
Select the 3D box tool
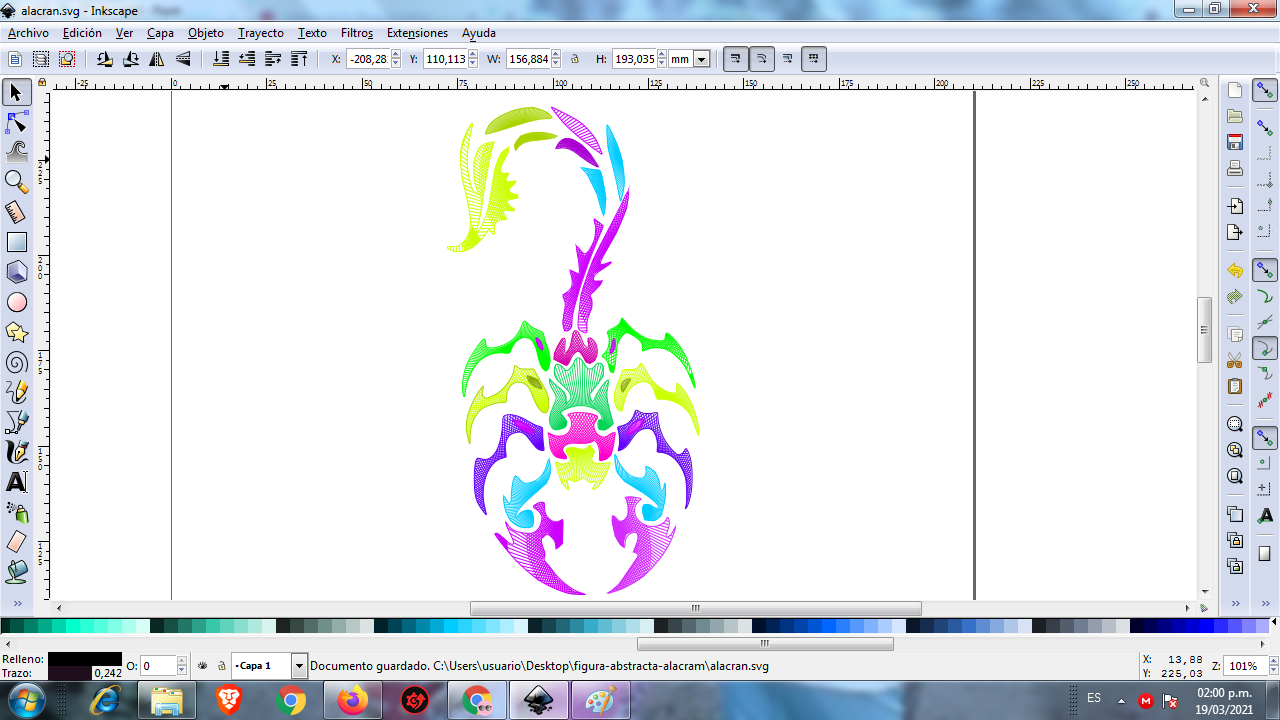[x=16, y=272]
